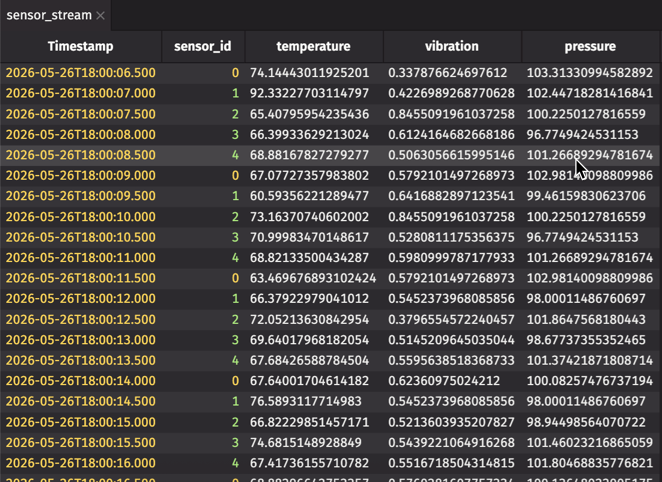The height and width of the screenshot is (482, 662).
Task: Click pressure value 98.94498564070722
Action: point(586,422)
